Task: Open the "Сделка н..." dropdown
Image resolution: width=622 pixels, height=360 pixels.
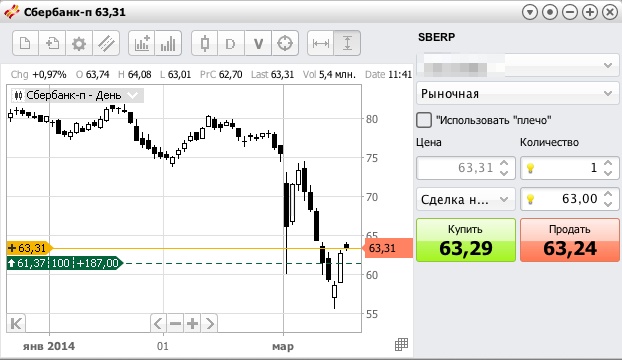Action: (466, 199)
